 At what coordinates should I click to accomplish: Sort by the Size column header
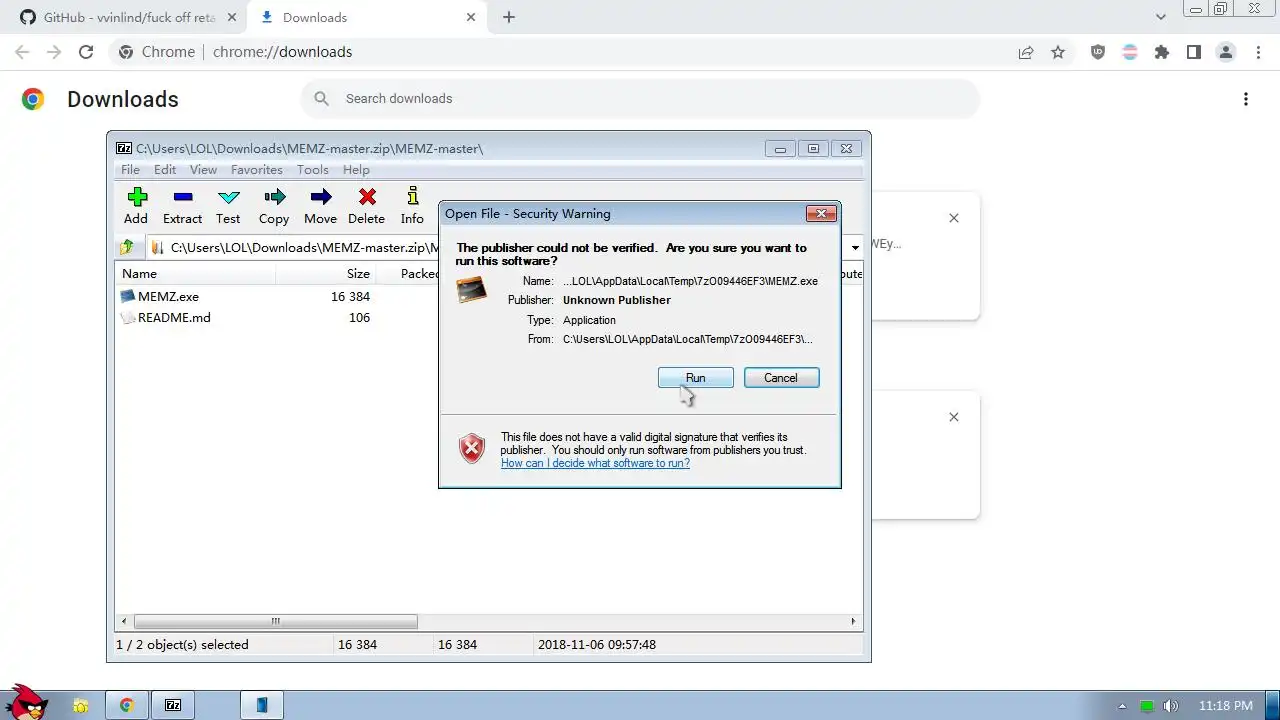click(326, 273)
